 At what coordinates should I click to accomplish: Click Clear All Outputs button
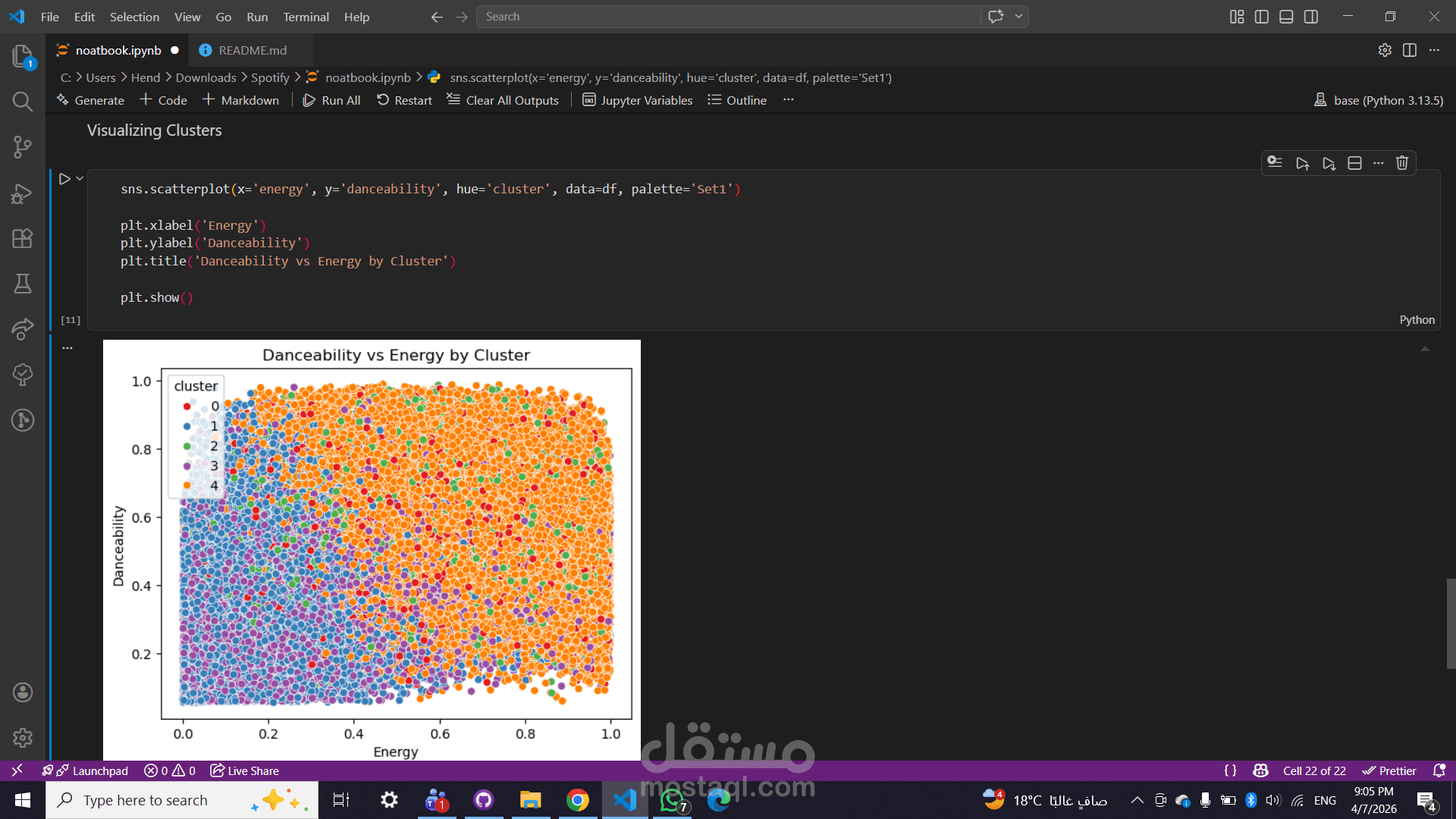[x=503, y=100]
